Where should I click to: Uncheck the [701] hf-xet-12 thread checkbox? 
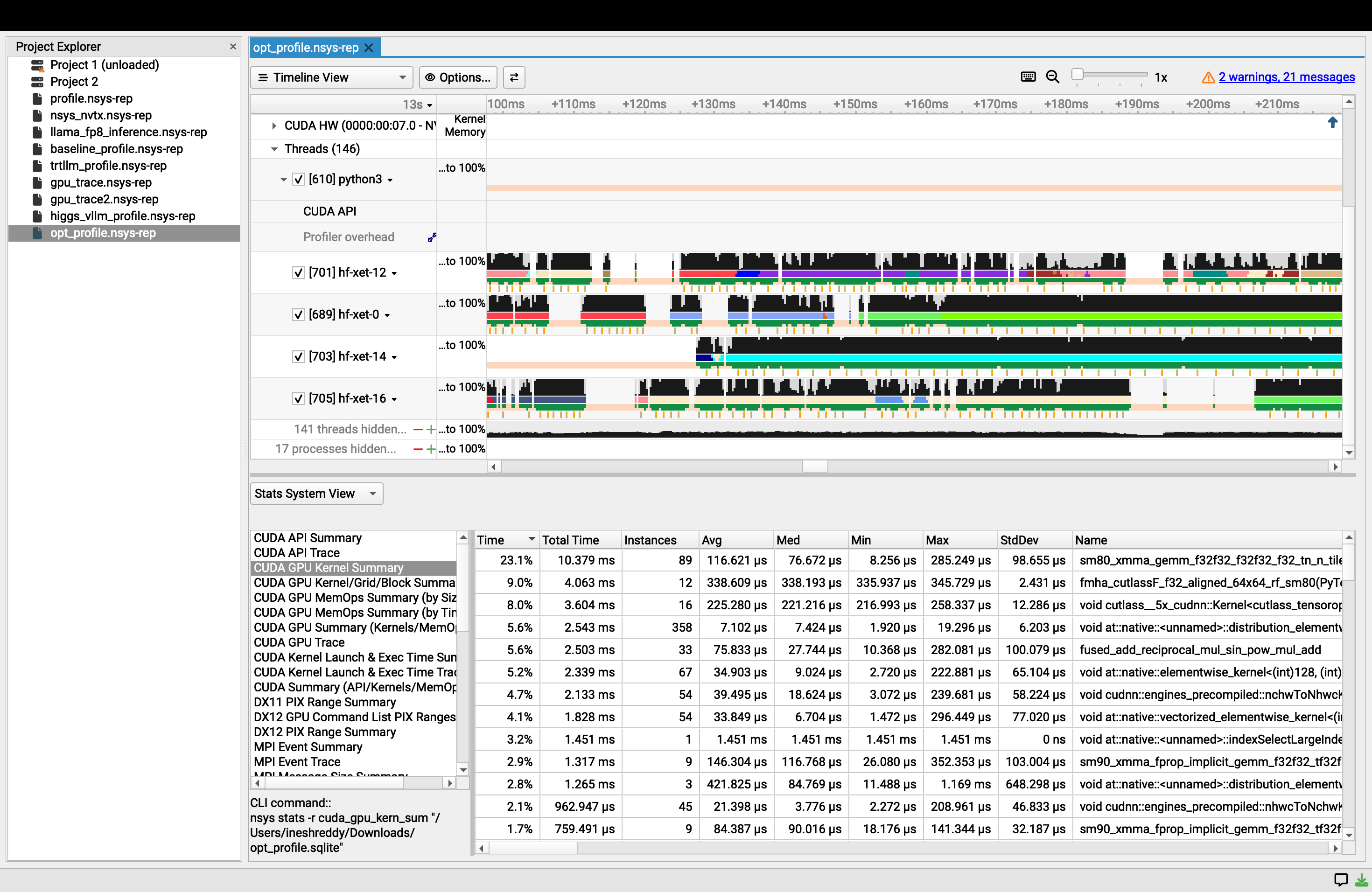[x=298, y=272]
